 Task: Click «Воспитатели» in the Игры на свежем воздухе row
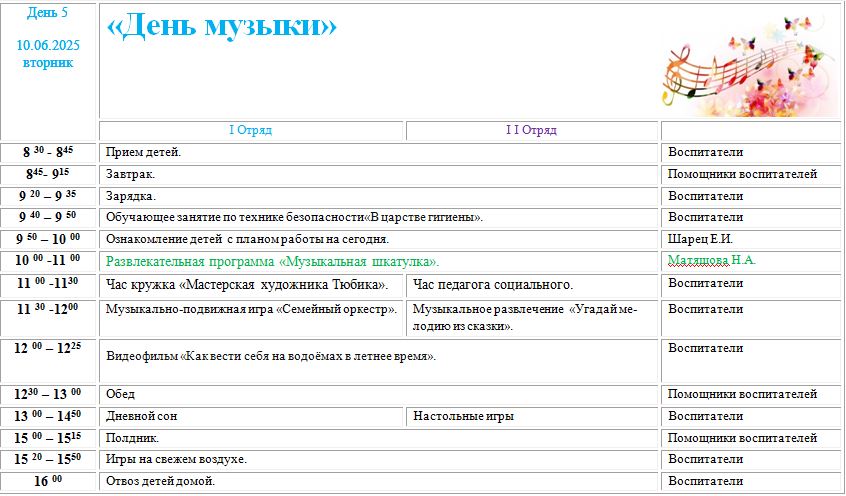[x=706, y=460]
